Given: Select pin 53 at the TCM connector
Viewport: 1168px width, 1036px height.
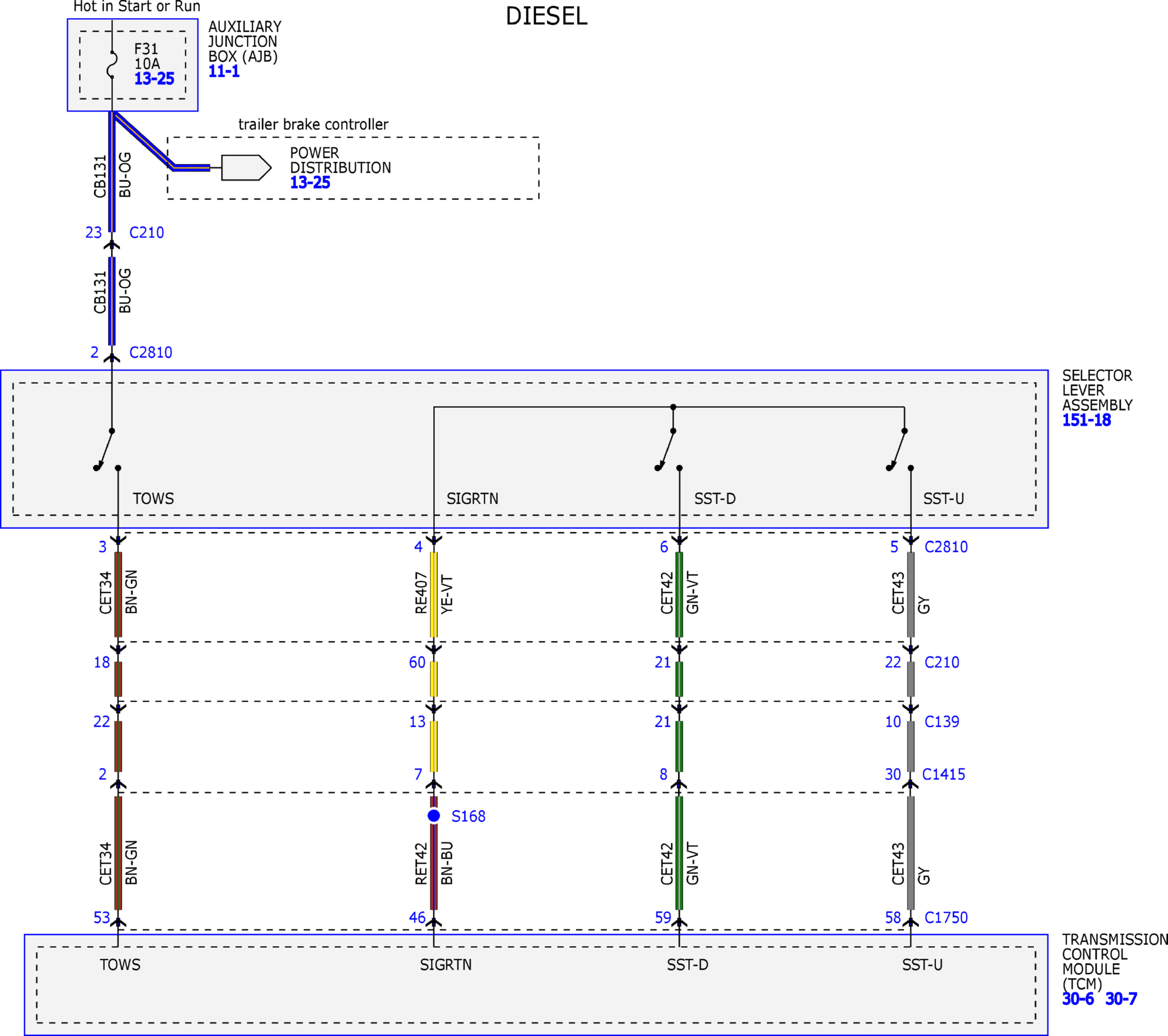Looking at the screenshot, I should point(101,918).
